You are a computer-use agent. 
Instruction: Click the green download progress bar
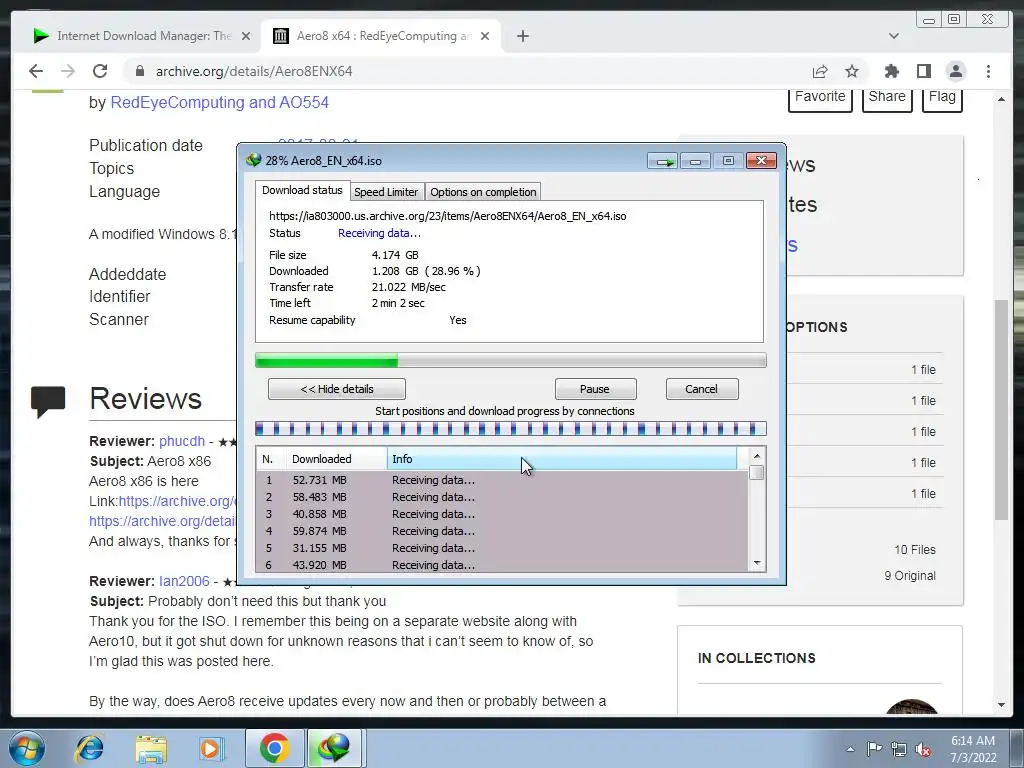pyautogui.click(x=510, y=360)
